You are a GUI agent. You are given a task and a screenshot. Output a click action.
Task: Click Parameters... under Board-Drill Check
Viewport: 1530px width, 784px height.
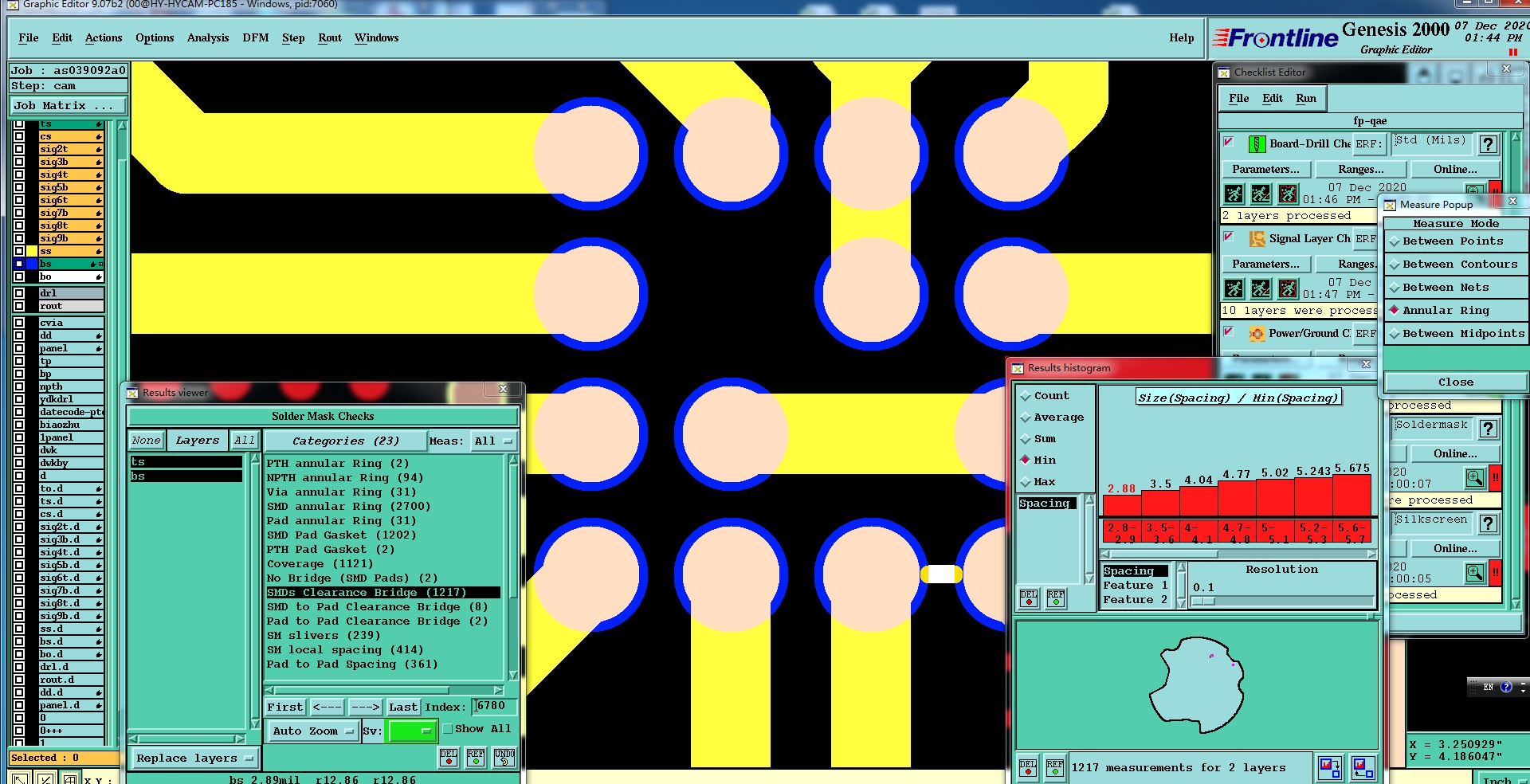click(x=1265, y=170)
